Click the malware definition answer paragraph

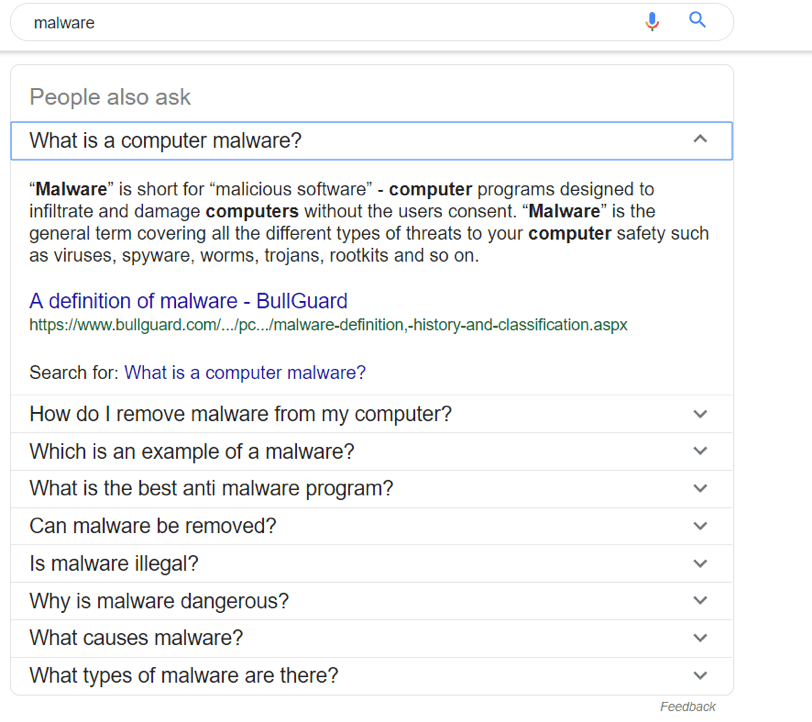(368, 222)
